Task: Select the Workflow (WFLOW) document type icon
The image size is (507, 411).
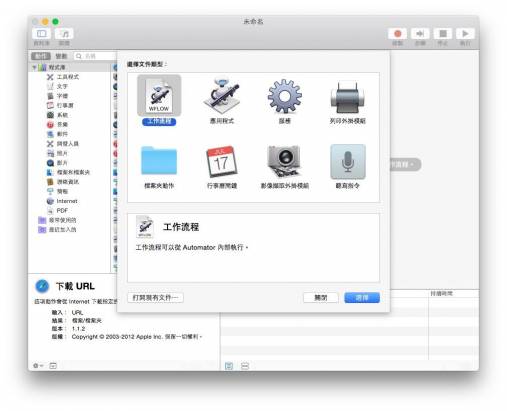Action: click(x=159, y=96)
